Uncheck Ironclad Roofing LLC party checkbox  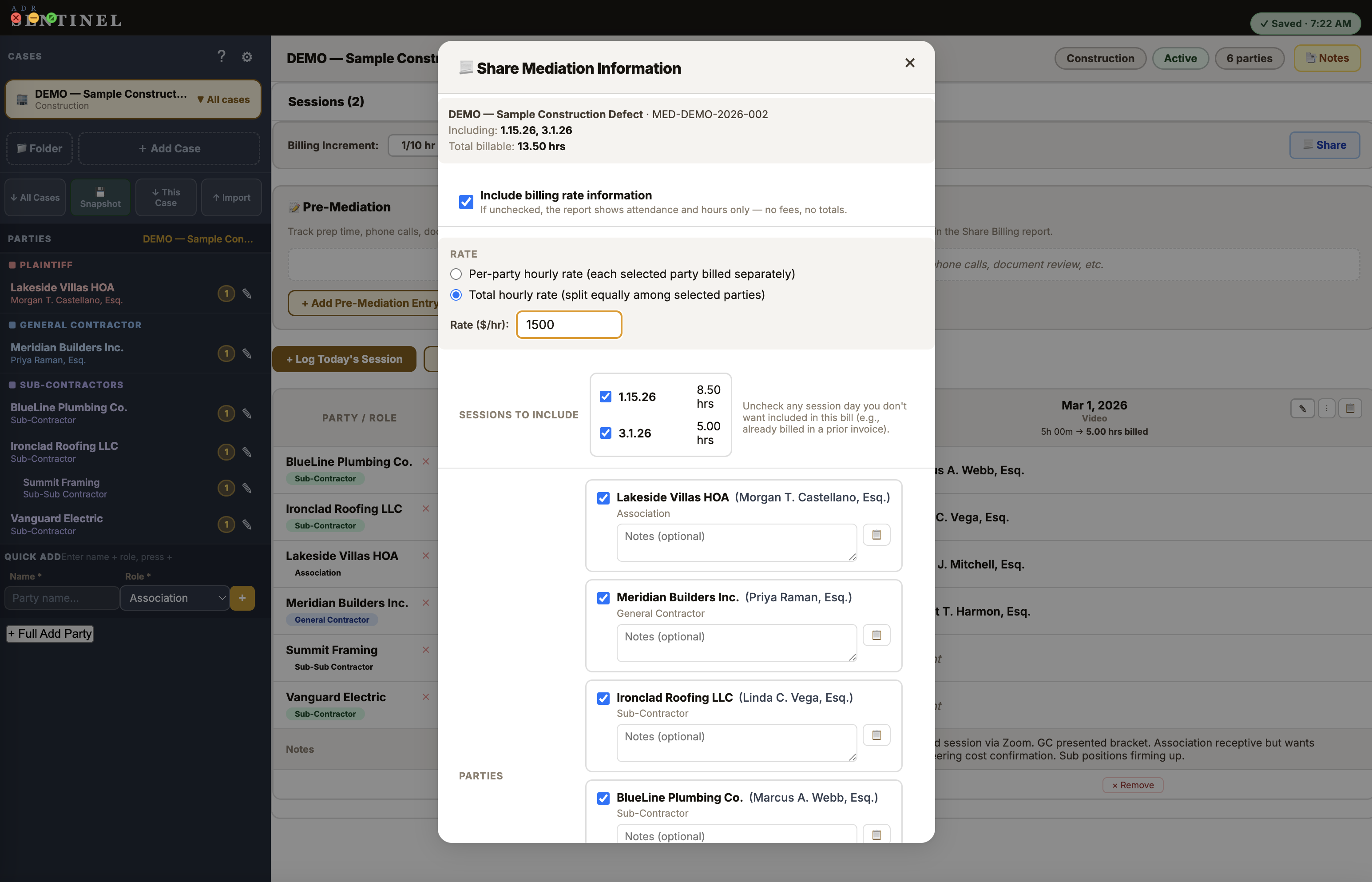pos(603,699)
